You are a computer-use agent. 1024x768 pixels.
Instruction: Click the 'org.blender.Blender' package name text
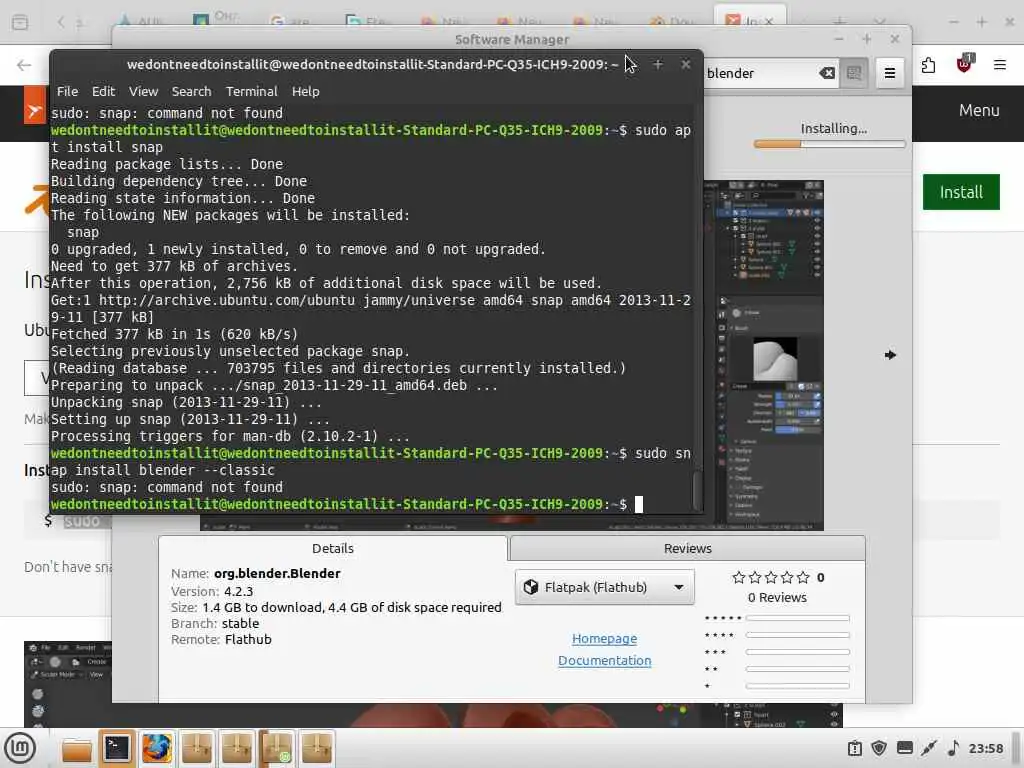[277, 573]
